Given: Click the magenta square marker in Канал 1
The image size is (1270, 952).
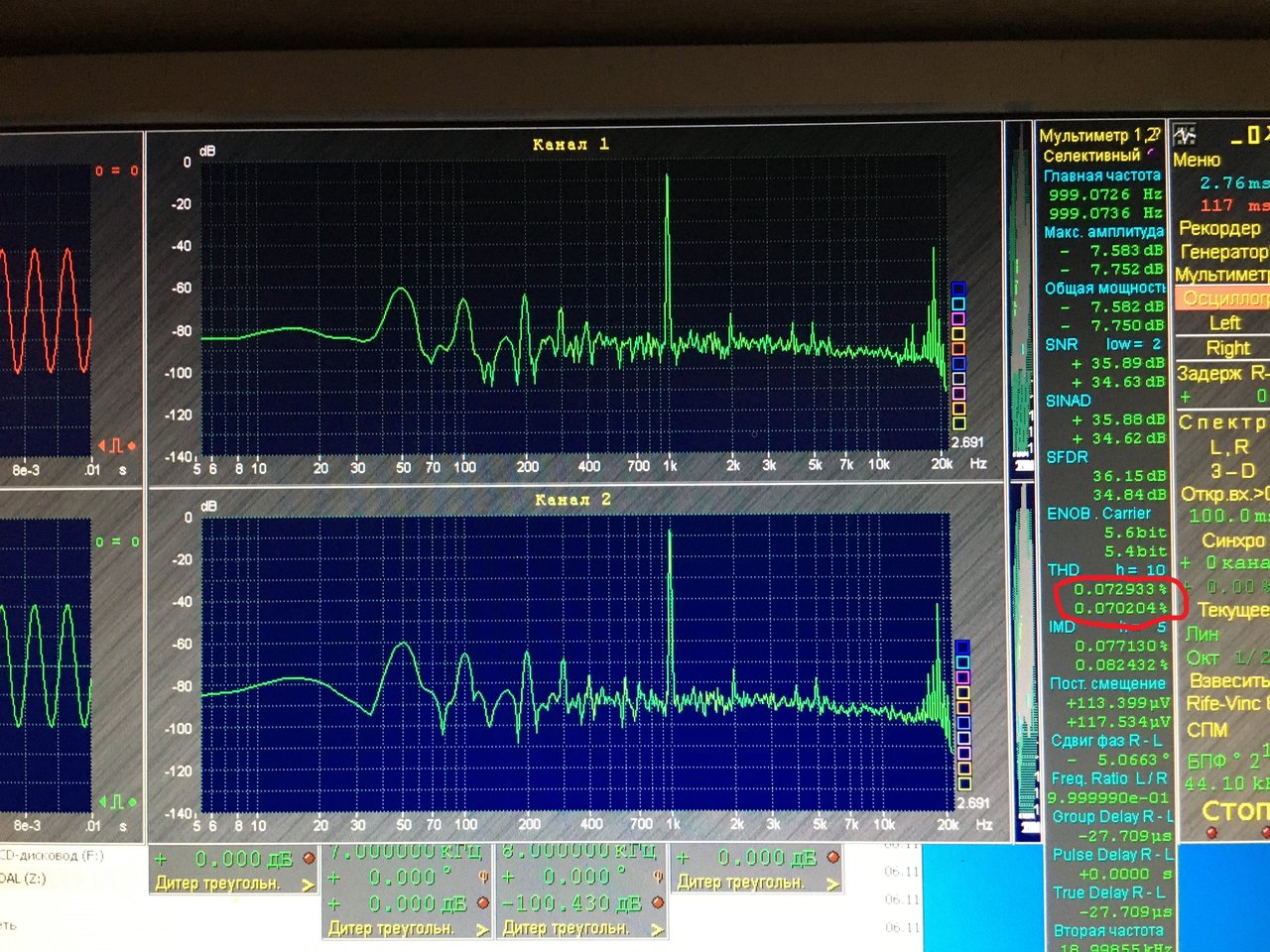Looking at the screenshot, I should (x=958, y=319).
